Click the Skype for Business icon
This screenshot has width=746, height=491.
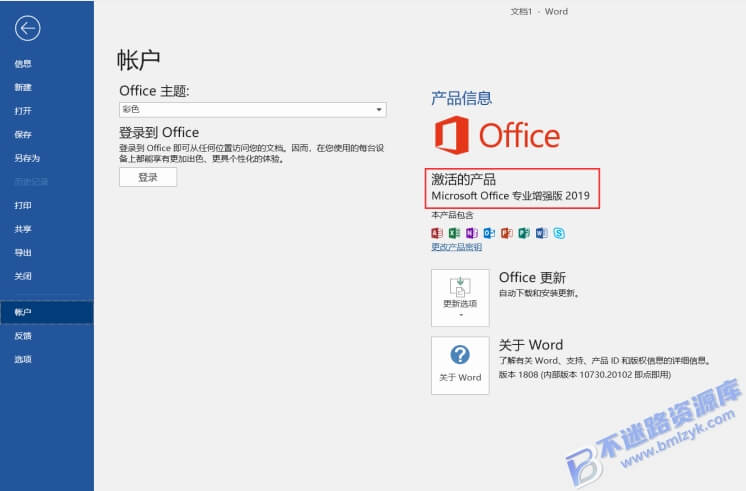click(x=559, y=233)
